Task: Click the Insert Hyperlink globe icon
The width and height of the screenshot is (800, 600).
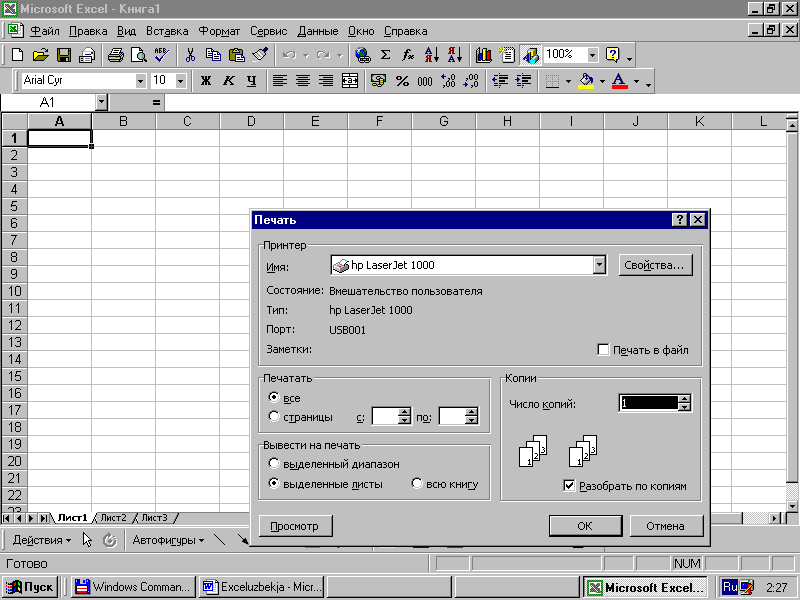Action: 363,55
